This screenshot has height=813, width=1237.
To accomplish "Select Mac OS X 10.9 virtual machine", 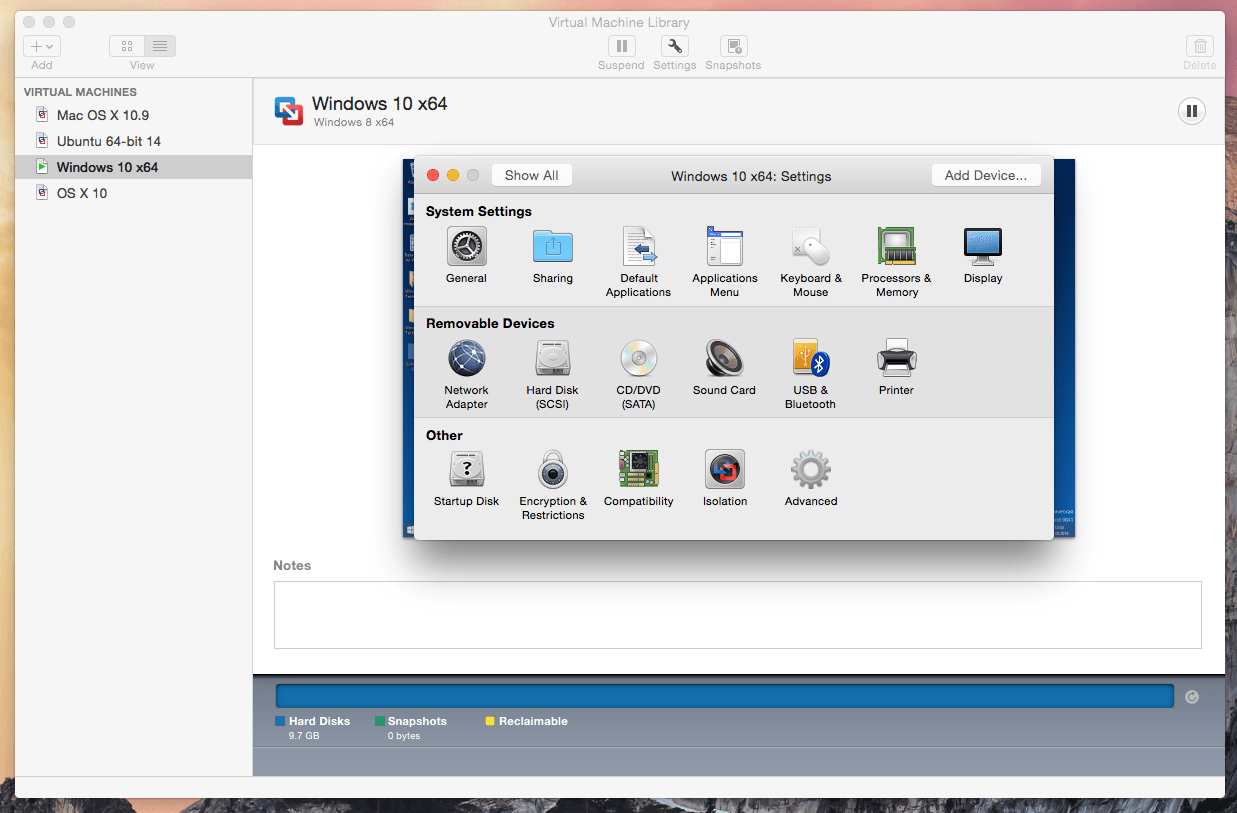I will pyautogui.click(x=133, y=115).
